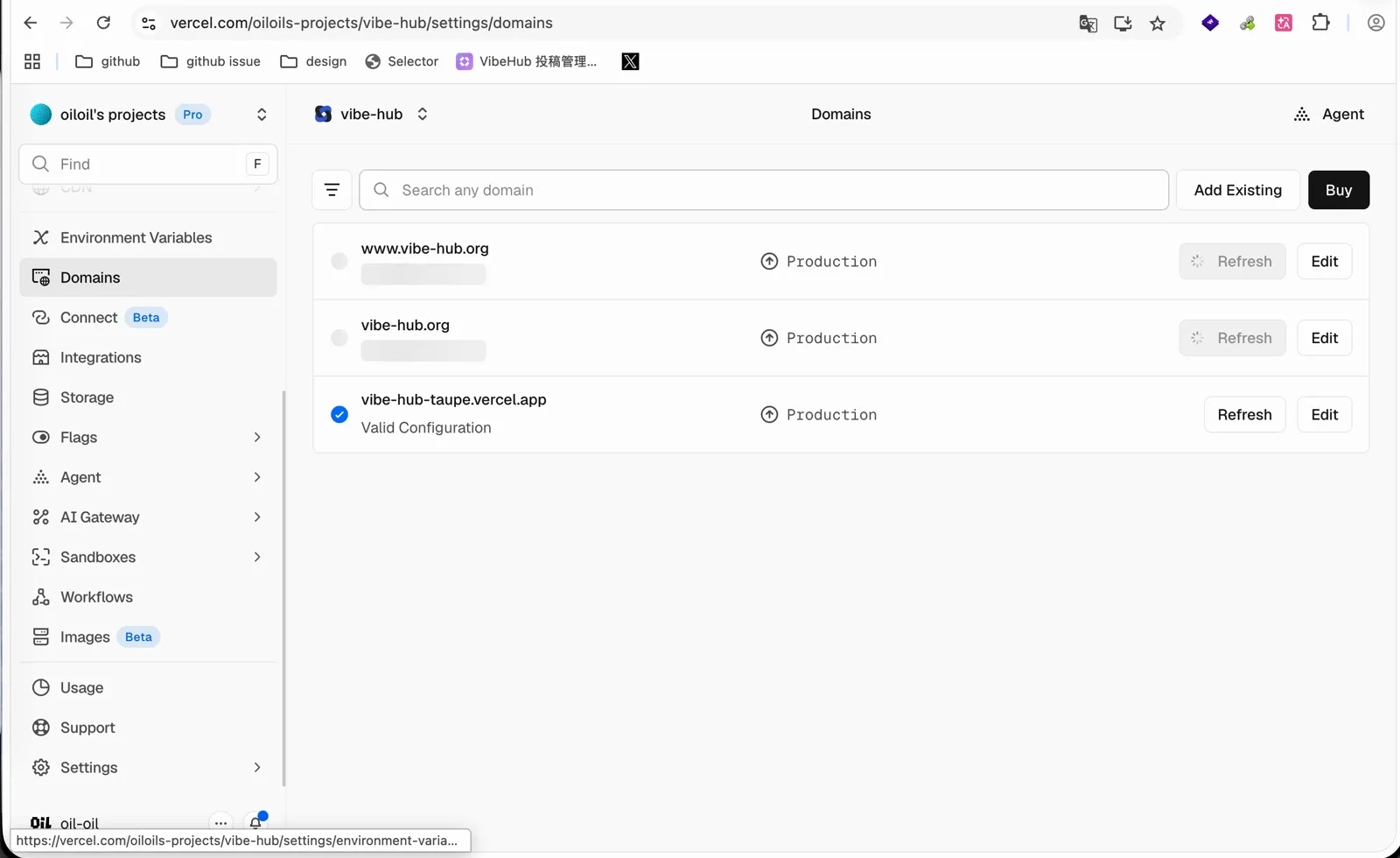The image size is (1400, 858).
Task: Focus the Find search field
Action: (148, 164)
